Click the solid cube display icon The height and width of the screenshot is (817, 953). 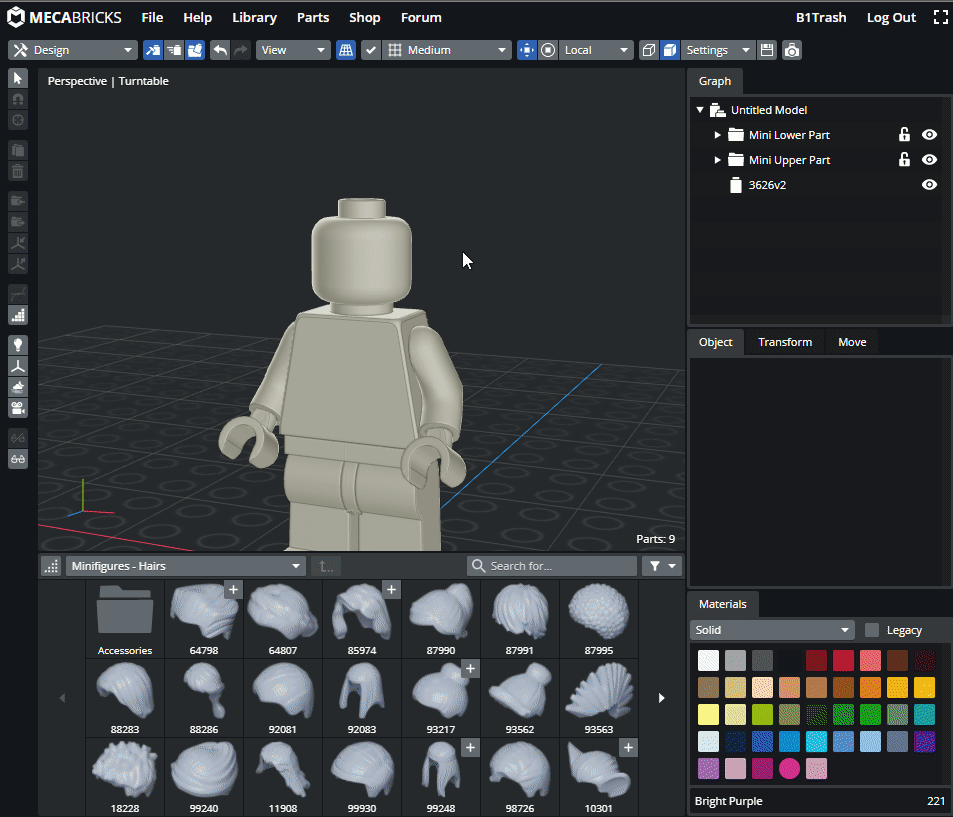pos(670,50)
